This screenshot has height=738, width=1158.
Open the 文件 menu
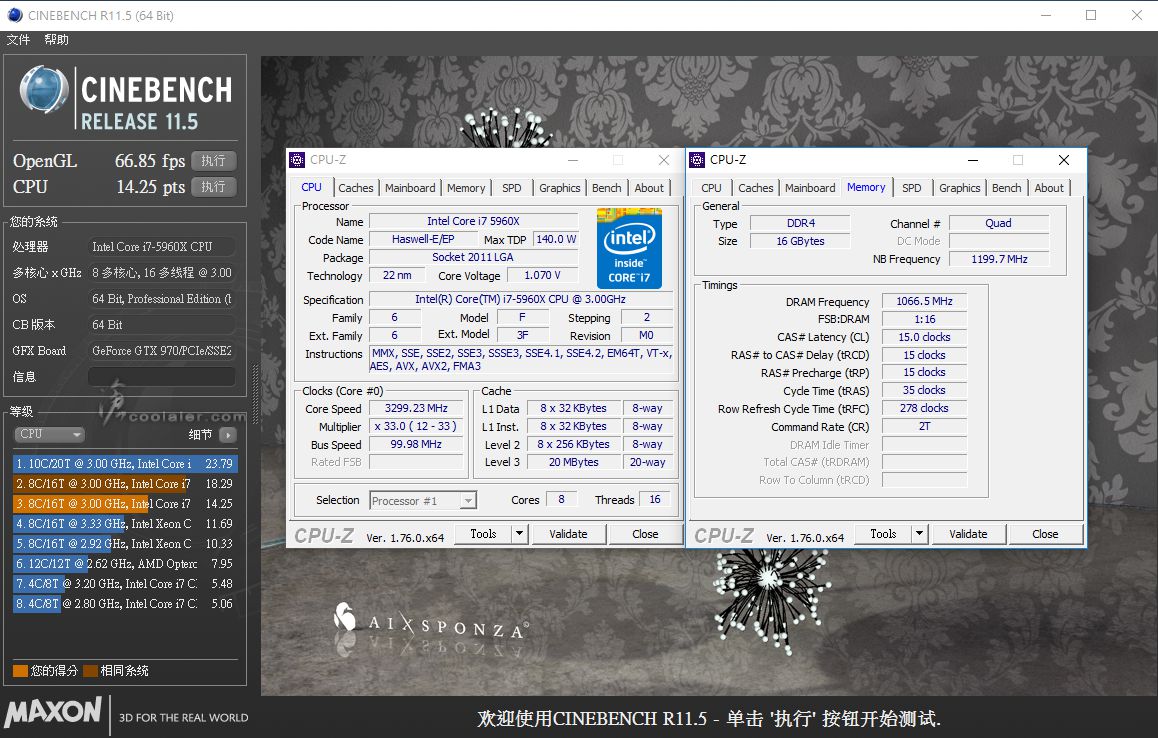pos(18,39)
